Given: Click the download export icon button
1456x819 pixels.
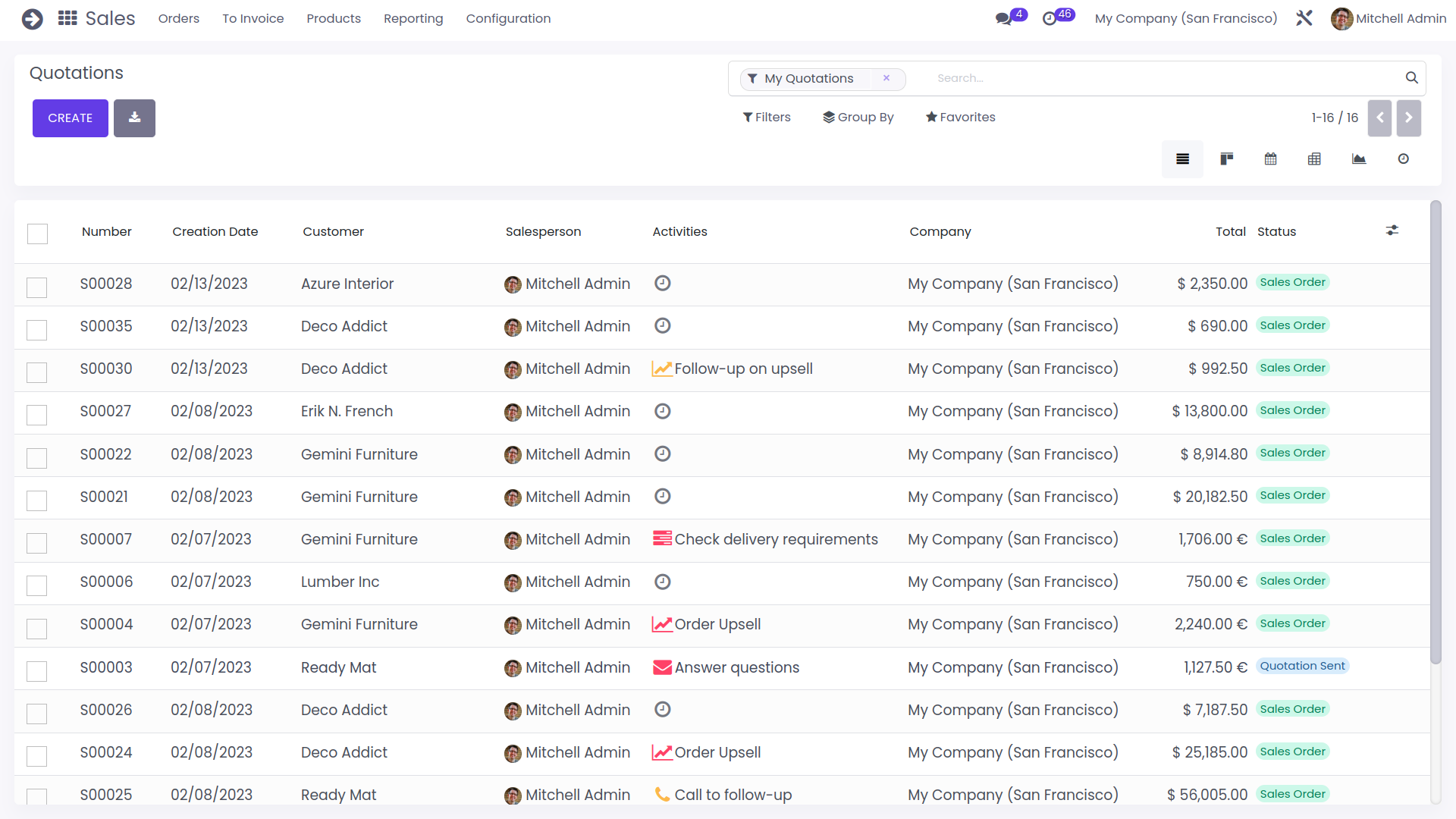Looking at the screenshot, I should tap(134, 118).
